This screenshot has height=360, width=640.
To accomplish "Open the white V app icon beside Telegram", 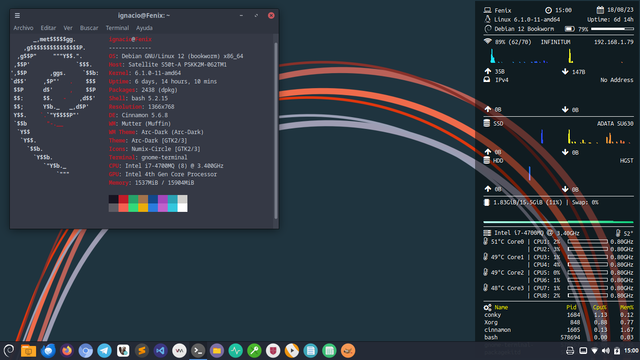I will [123, 351].
